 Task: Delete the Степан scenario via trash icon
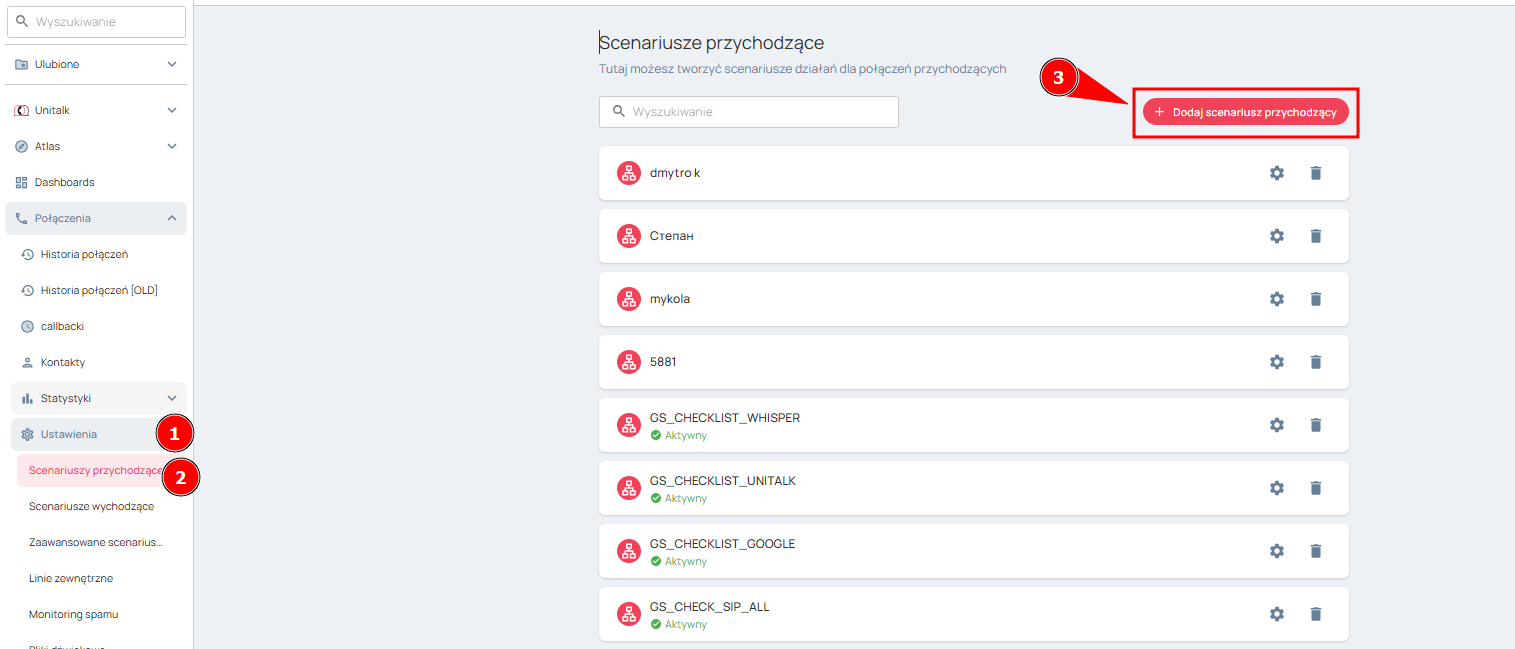[x=1315, y=236]
